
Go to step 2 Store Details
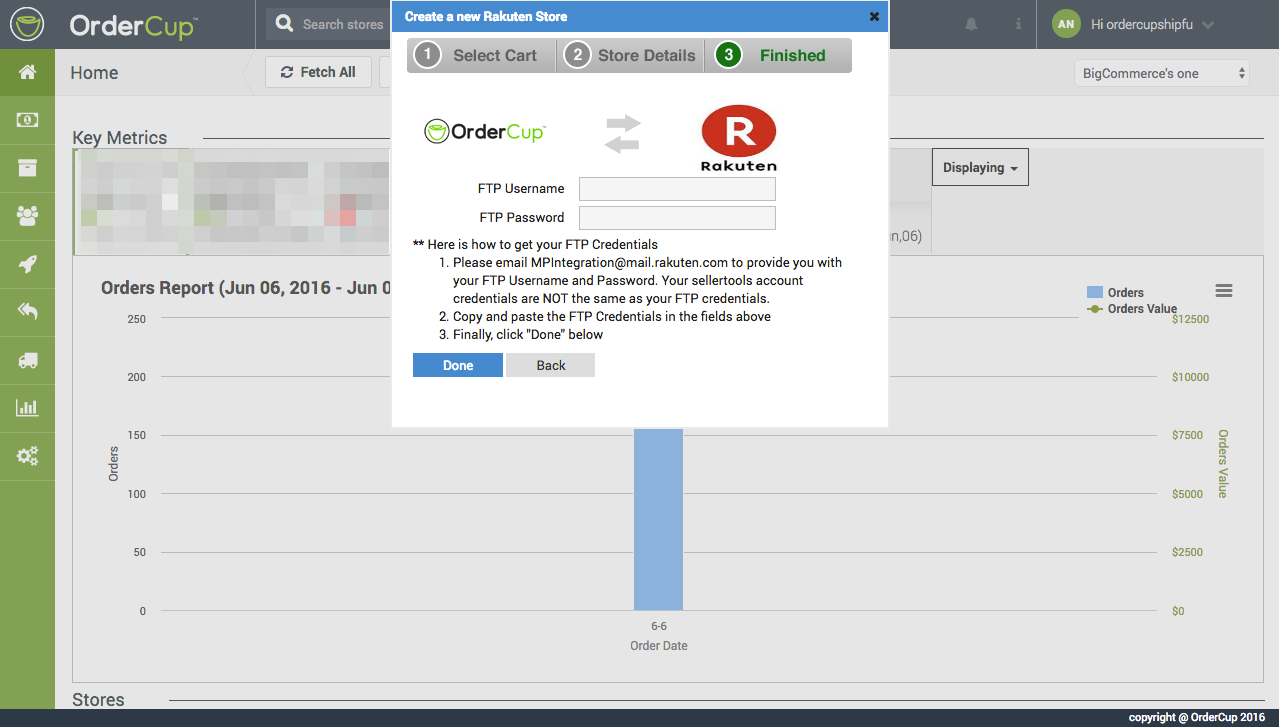click(x=630, y=55)
